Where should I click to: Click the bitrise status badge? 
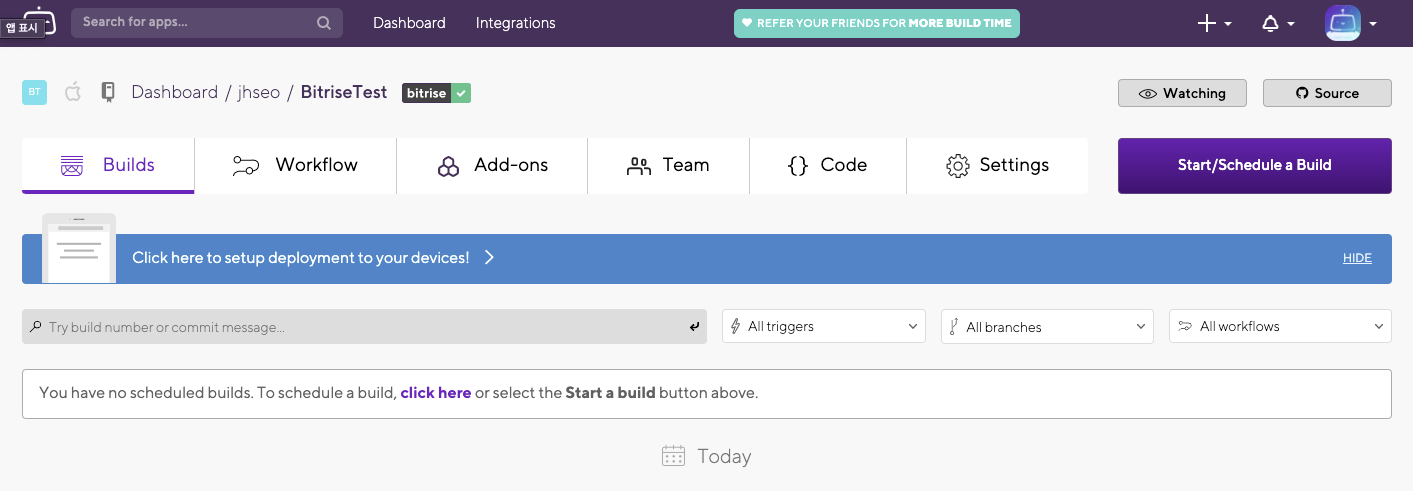pyautogui.click(x=436, y=93)
